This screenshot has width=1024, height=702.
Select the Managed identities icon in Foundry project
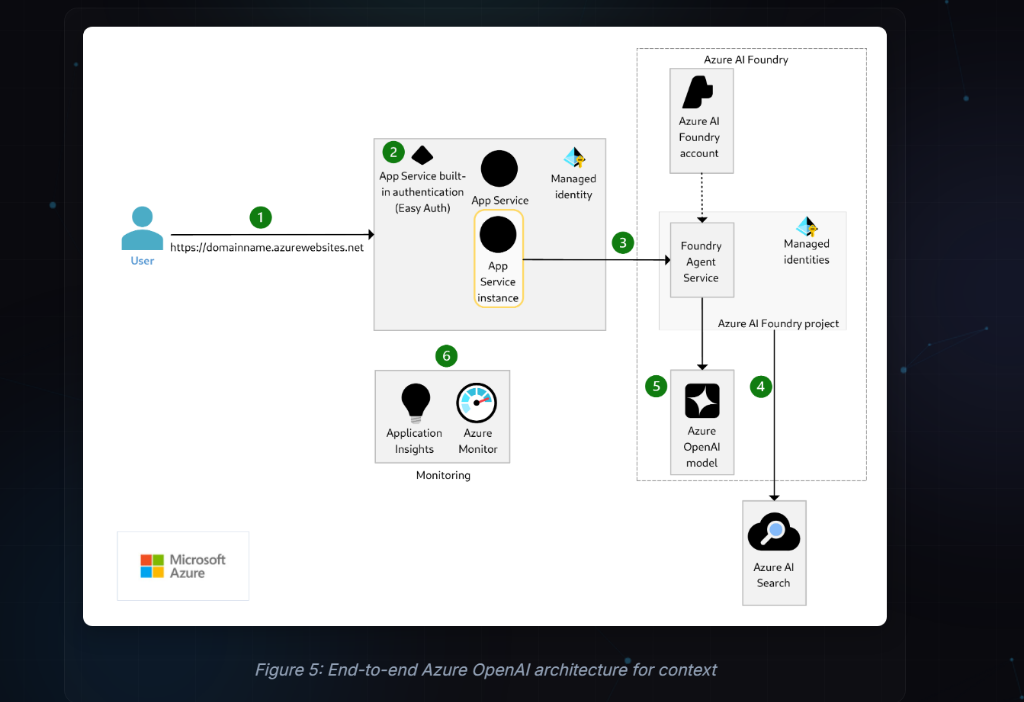coord(806,225)
